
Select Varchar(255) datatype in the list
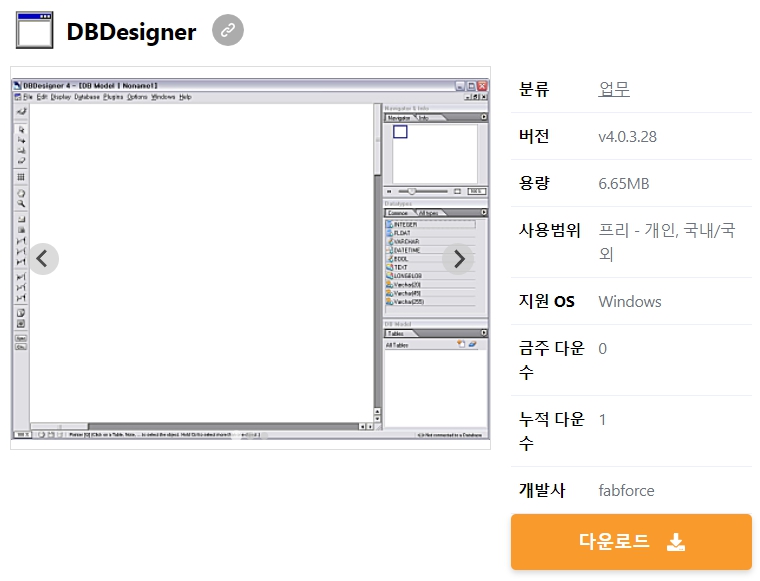tap(430, 301)
